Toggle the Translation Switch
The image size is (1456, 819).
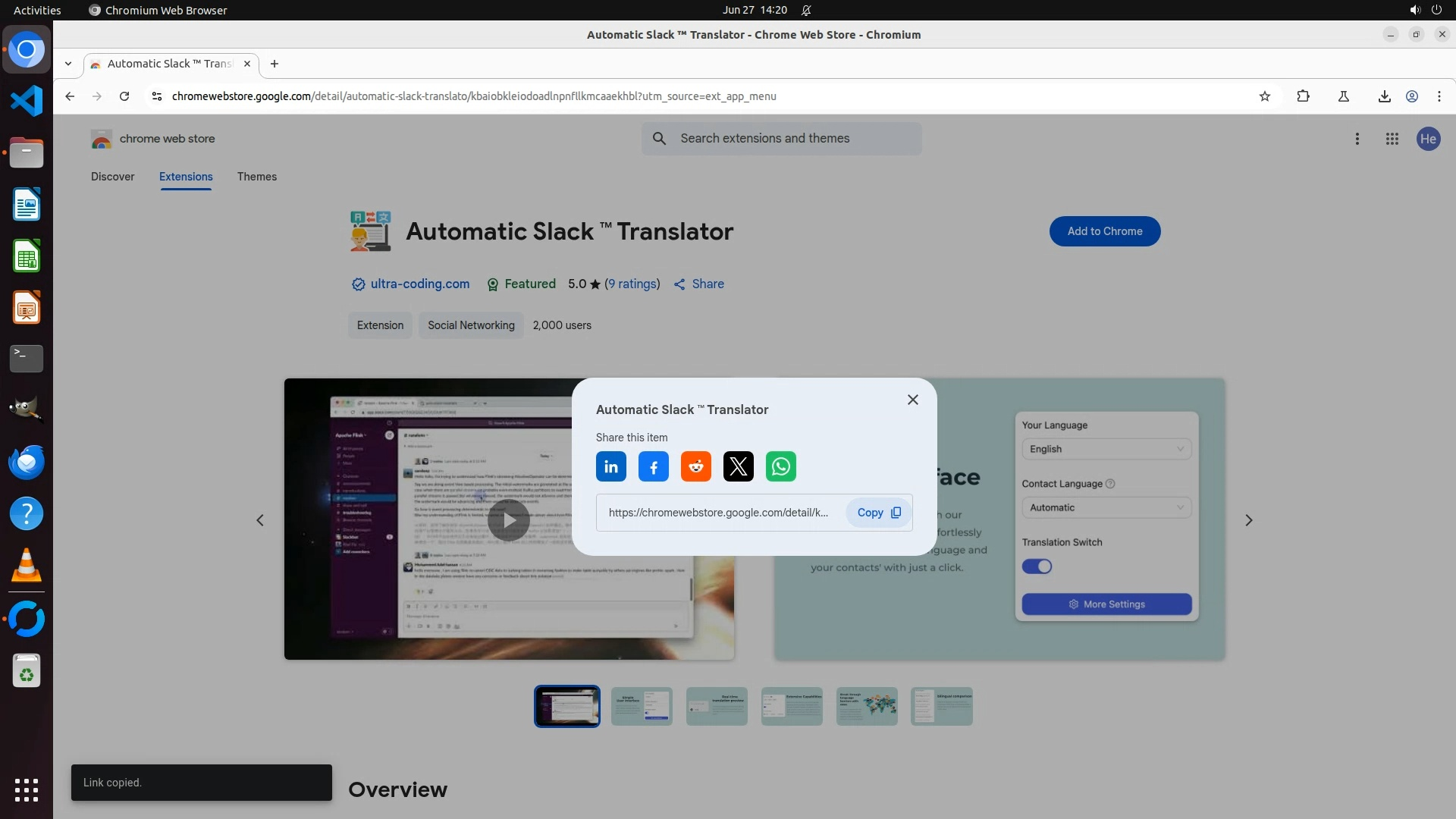1036,566
